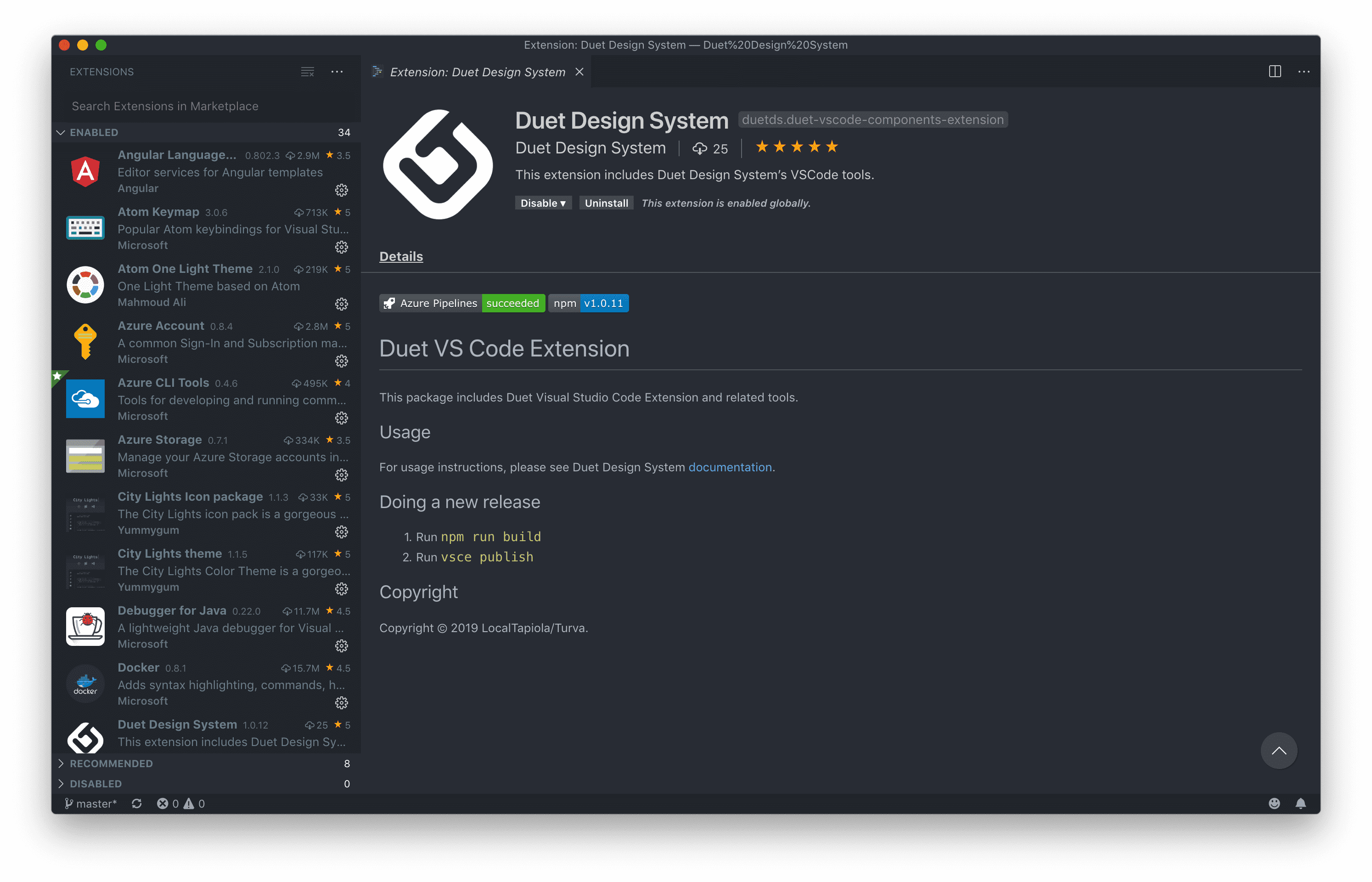
Task: Open gear settings for Angular Language Service
Action: [342, 190]
